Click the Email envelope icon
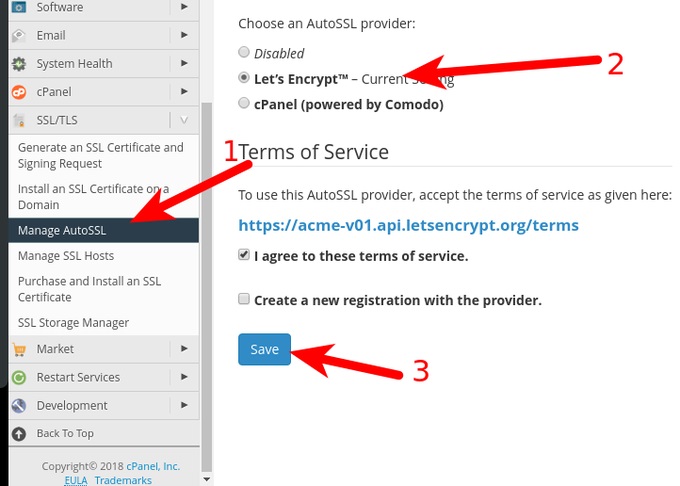The image size is (680, 486). pos(19,35)
